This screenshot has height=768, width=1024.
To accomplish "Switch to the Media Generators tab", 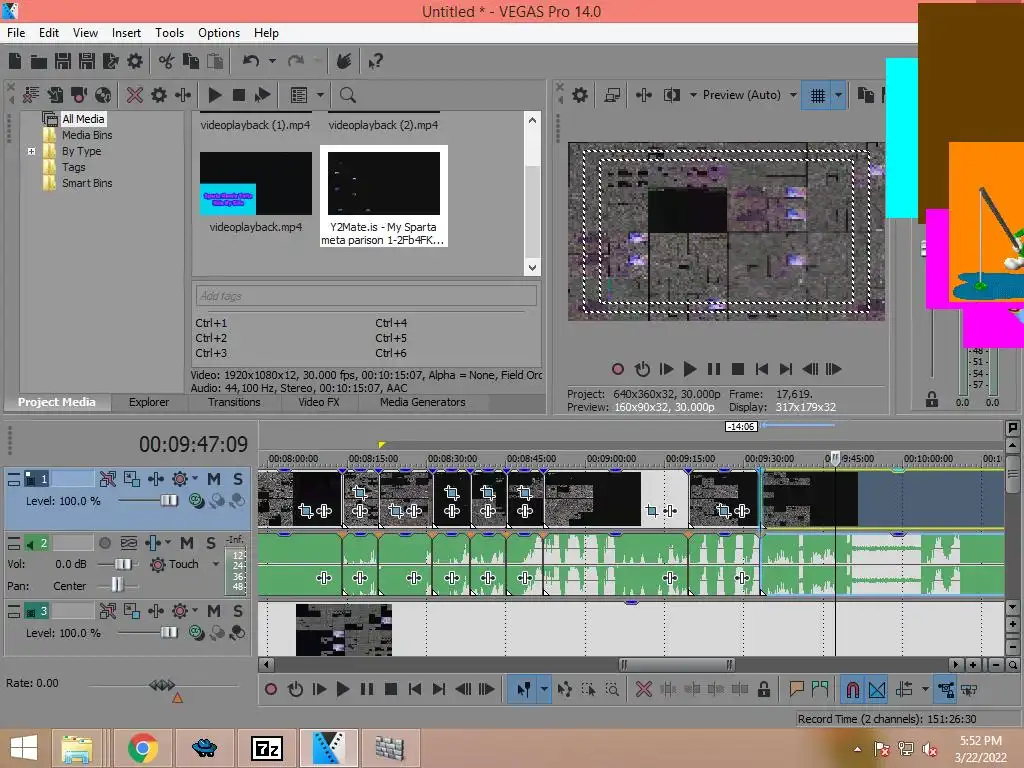I will (x=423, y=402).
